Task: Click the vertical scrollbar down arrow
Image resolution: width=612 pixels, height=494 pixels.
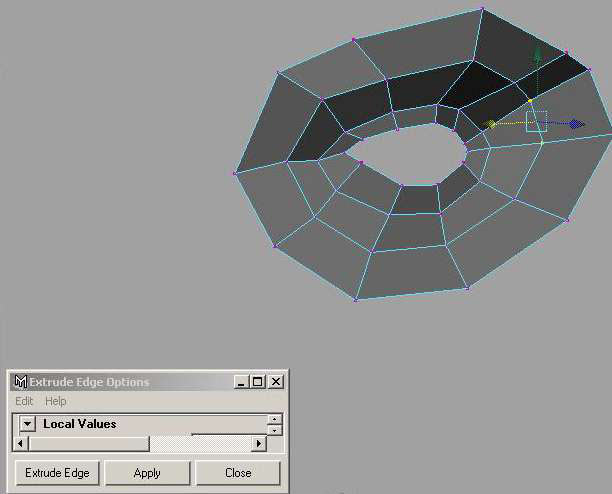Action: [275, 430]
